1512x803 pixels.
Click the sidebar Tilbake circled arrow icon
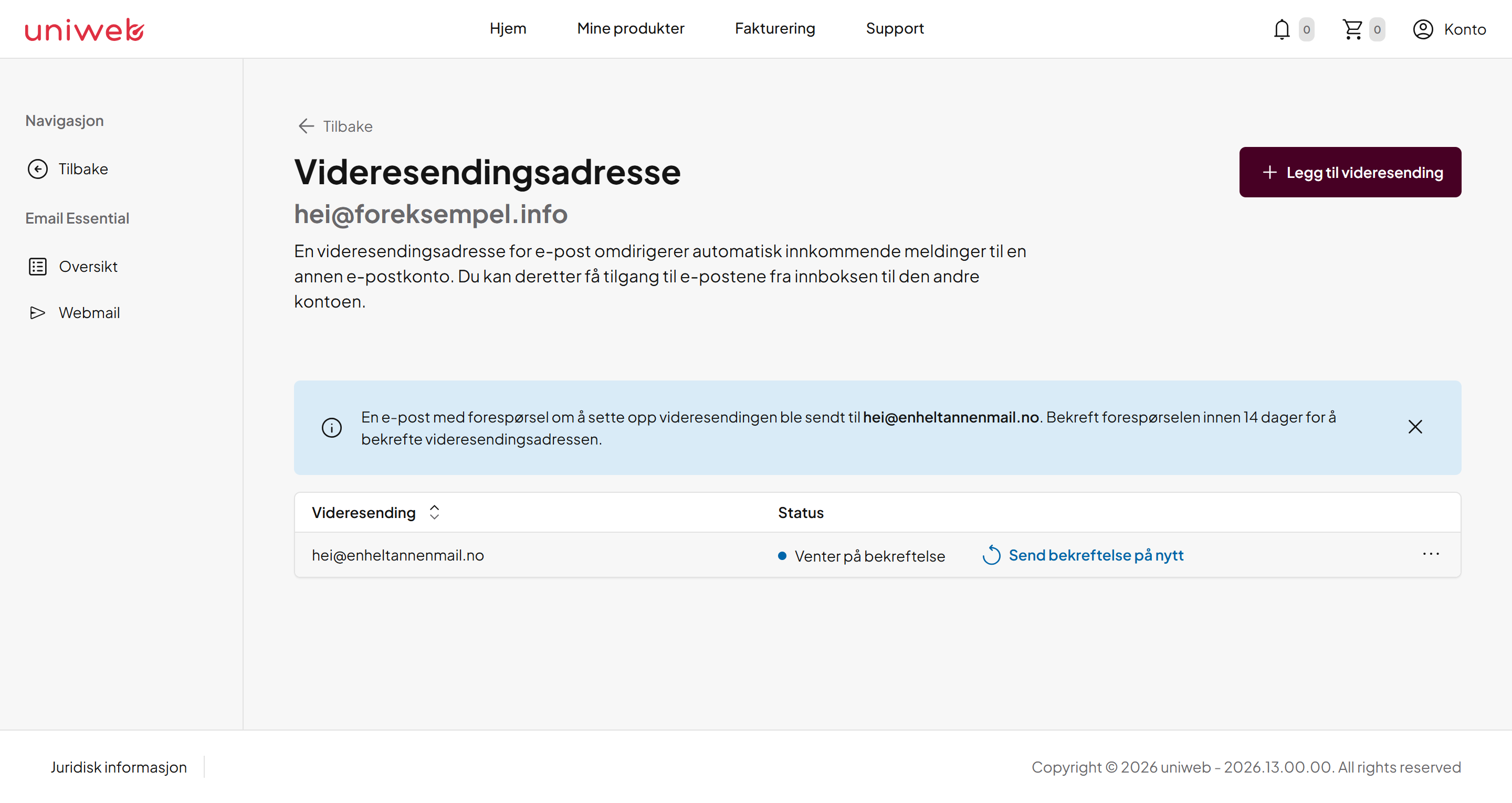tap(38, 169)
